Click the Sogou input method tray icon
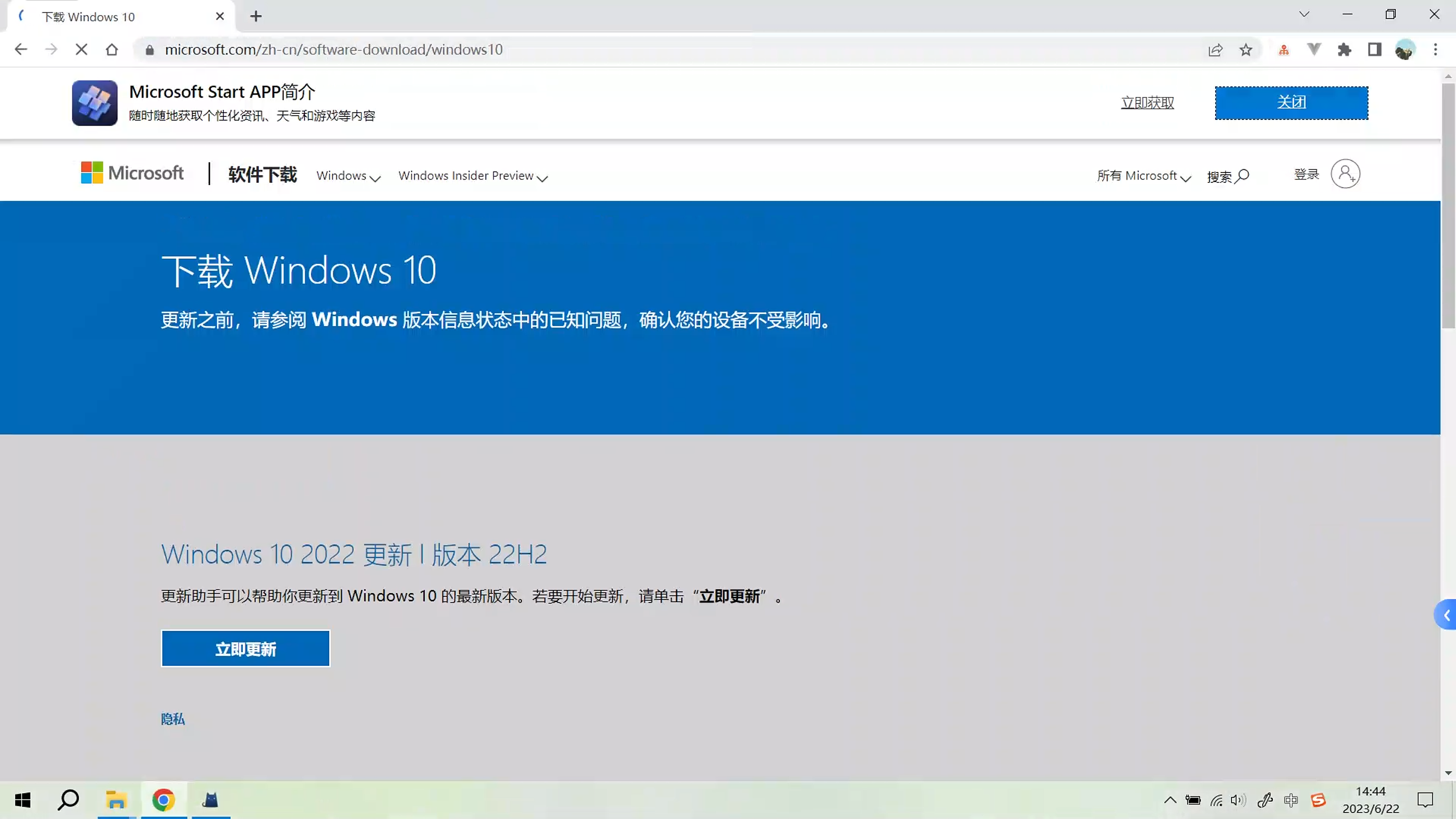The image size is (1456, 819). [1318, 800]
